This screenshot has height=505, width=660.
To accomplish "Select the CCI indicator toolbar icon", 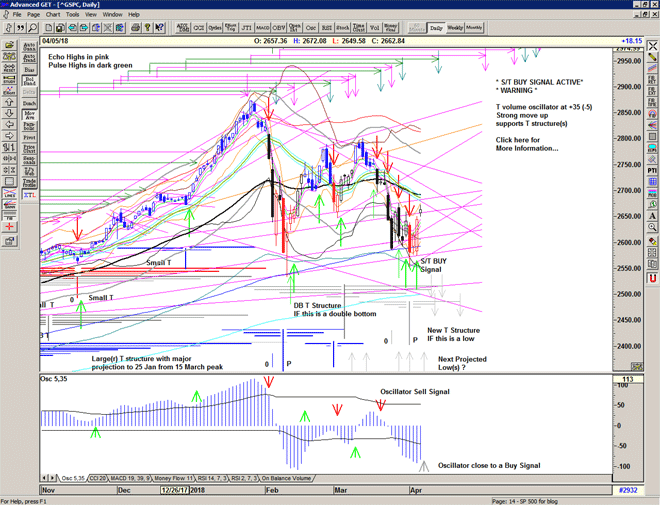I will point(199,29).
